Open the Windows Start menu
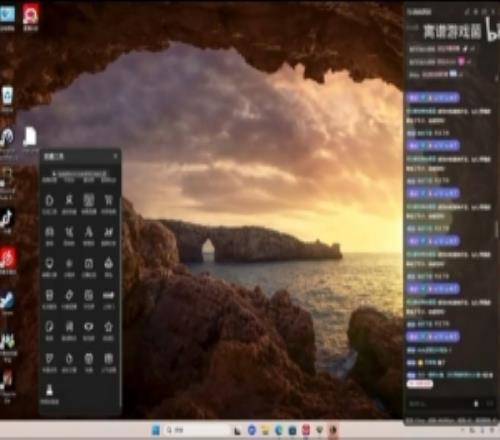Screen dimensions: 500x440 (156, 430)
